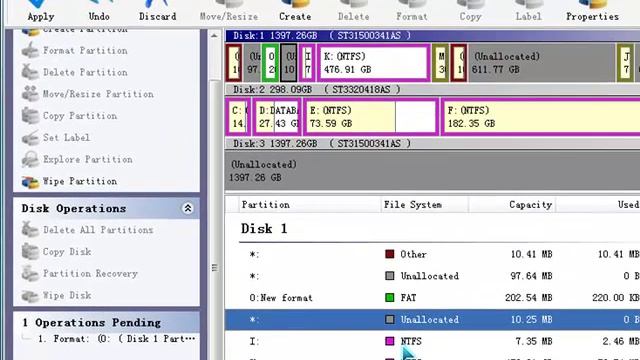Click the Explore Partition sidebar icon
This screenshot has width=640, height=360.
tap(30, 159)
